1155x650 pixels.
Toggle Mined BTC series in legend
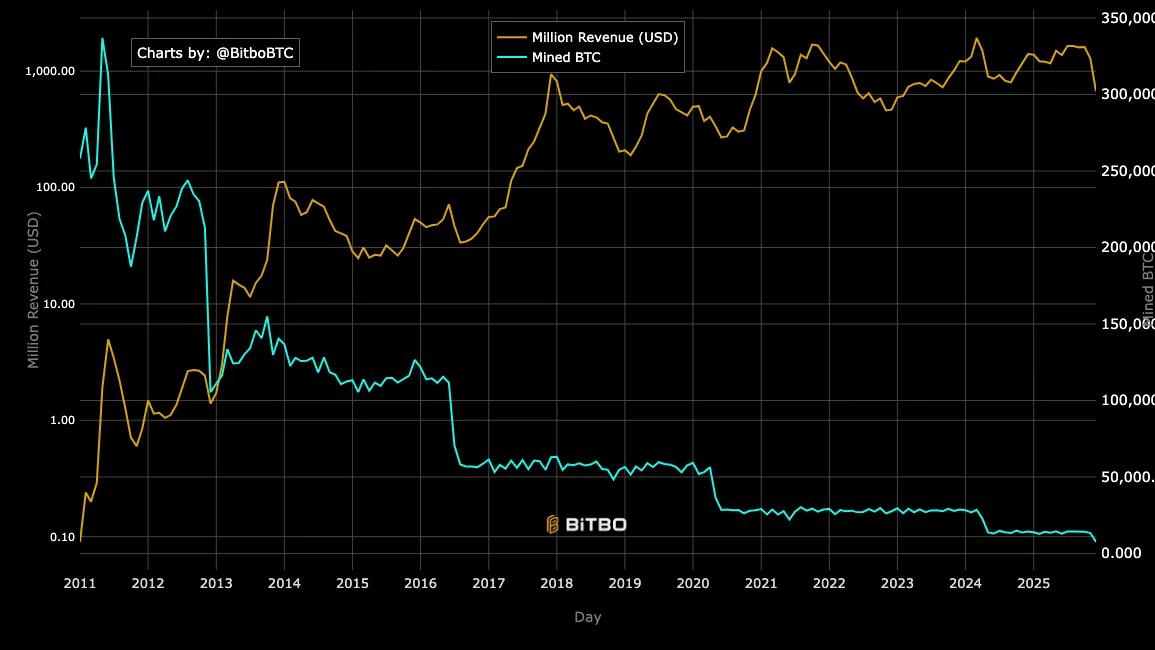(567, 58)
